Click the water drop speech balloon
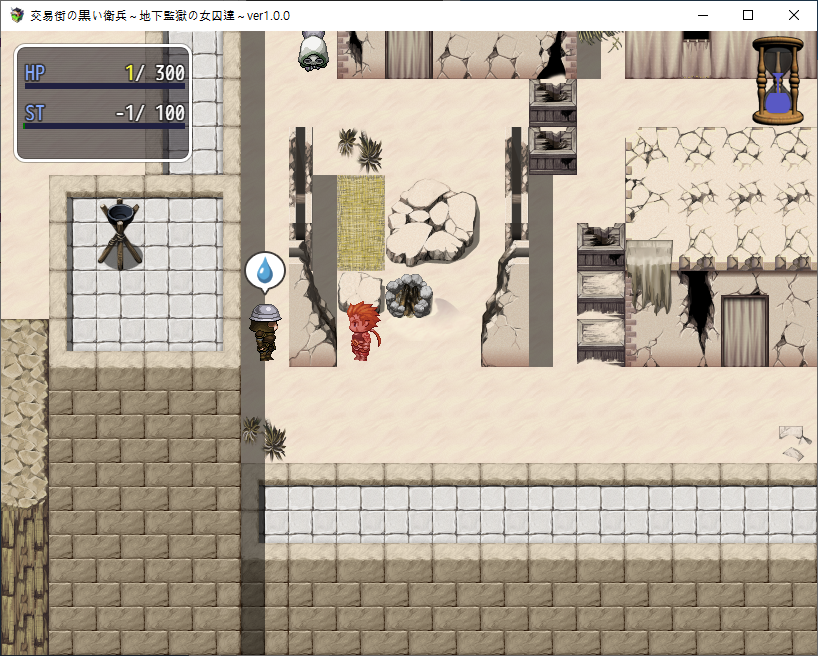818x656 pixels. coord(265,272)
